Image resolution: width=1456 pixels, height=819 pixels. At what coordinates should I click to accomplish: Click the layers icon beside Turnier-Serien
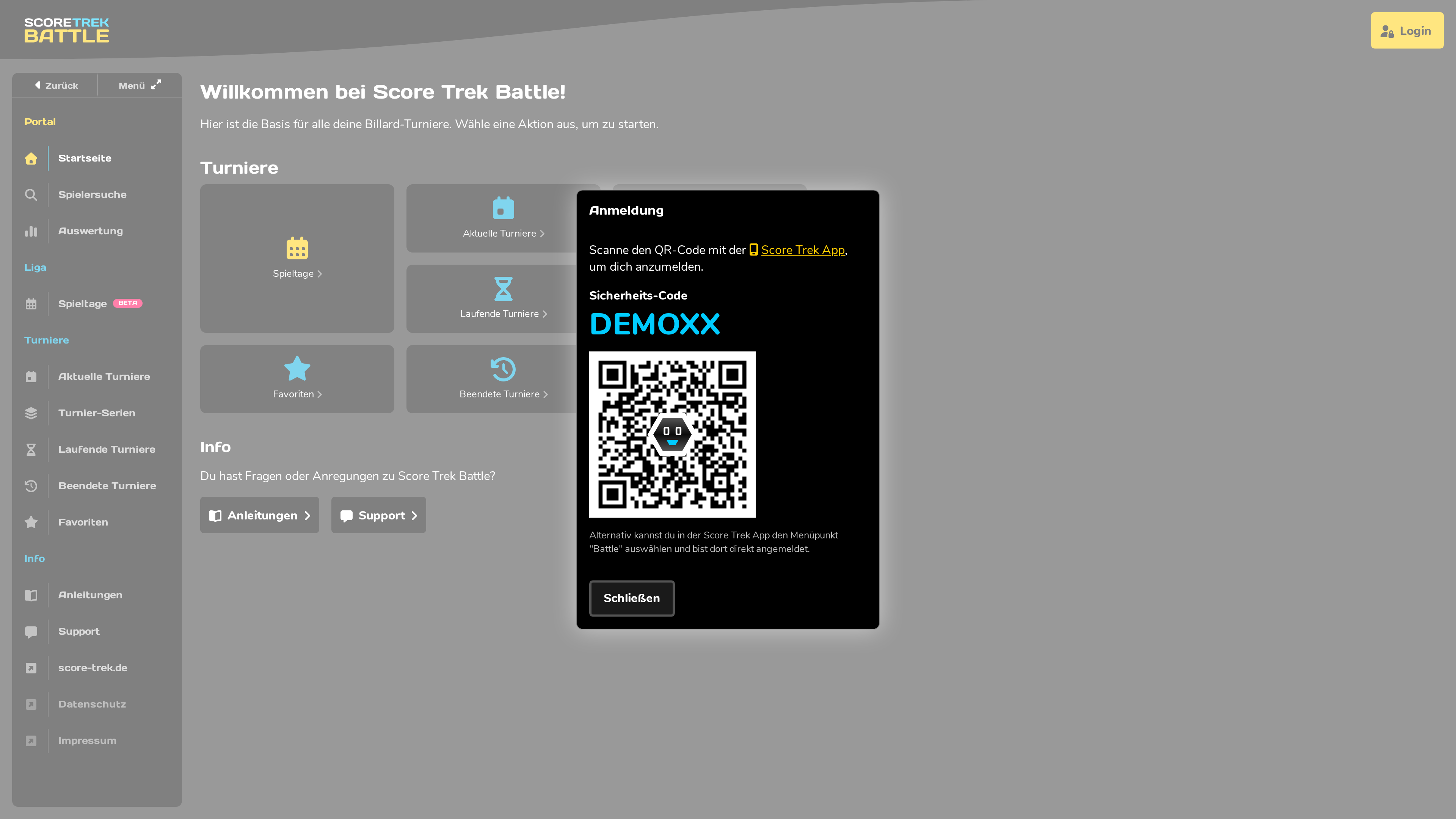click(31, 413)
